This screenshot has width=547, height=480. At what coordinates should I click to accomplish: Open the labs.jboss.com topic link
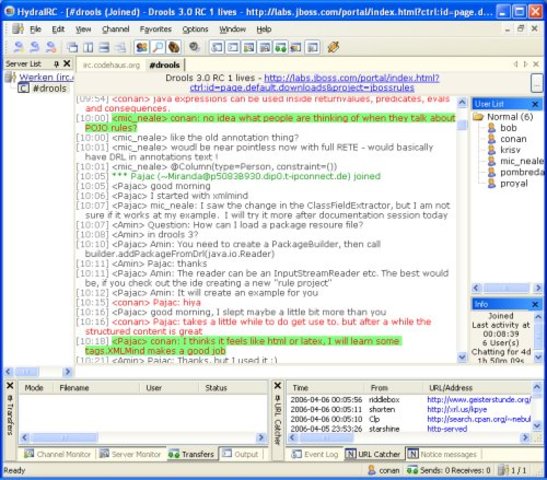click(314, 83)
